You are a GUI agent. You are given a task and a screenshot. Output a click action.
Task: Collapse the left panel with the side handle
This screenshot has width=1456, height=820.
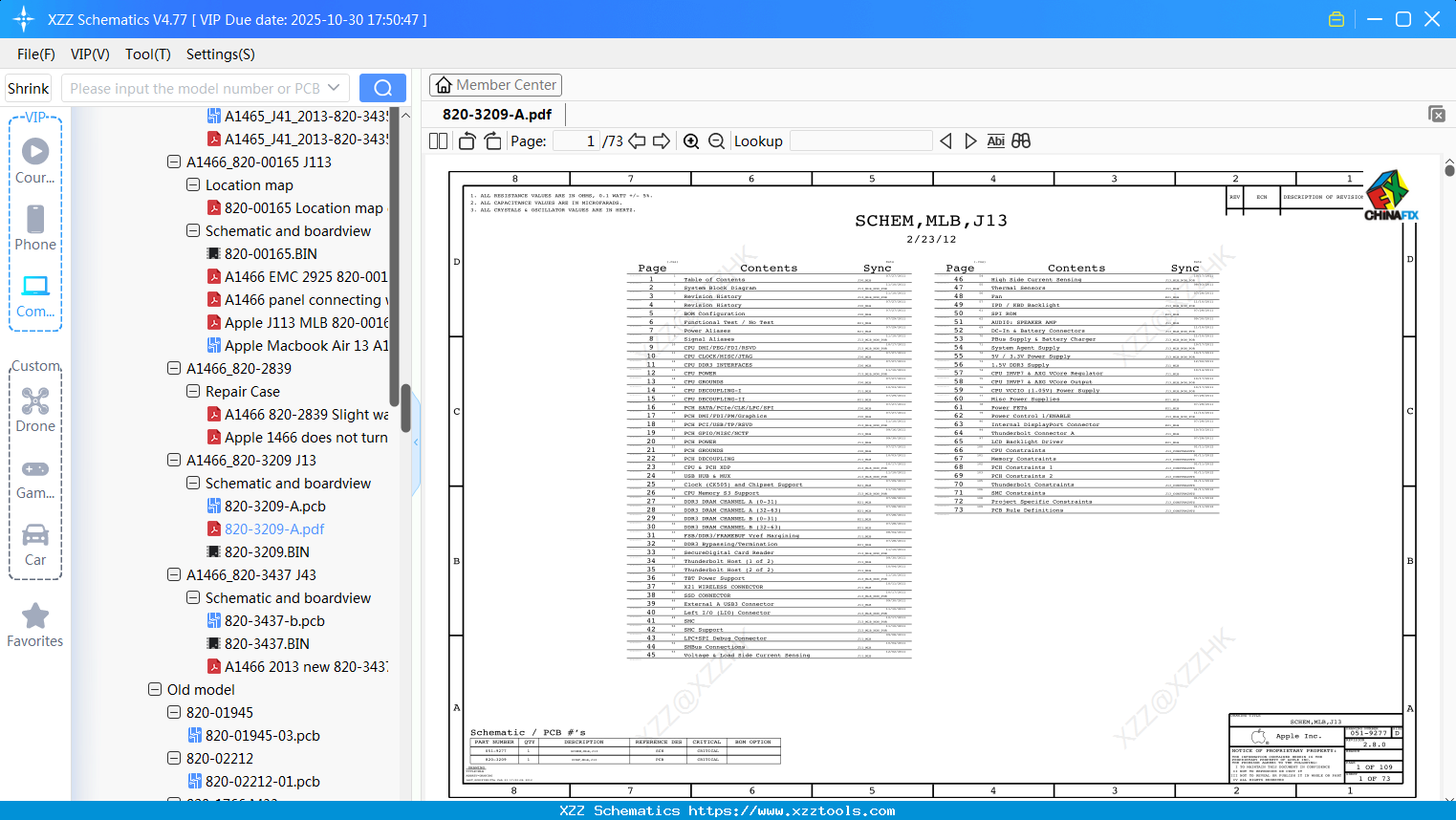coord(416,442)
